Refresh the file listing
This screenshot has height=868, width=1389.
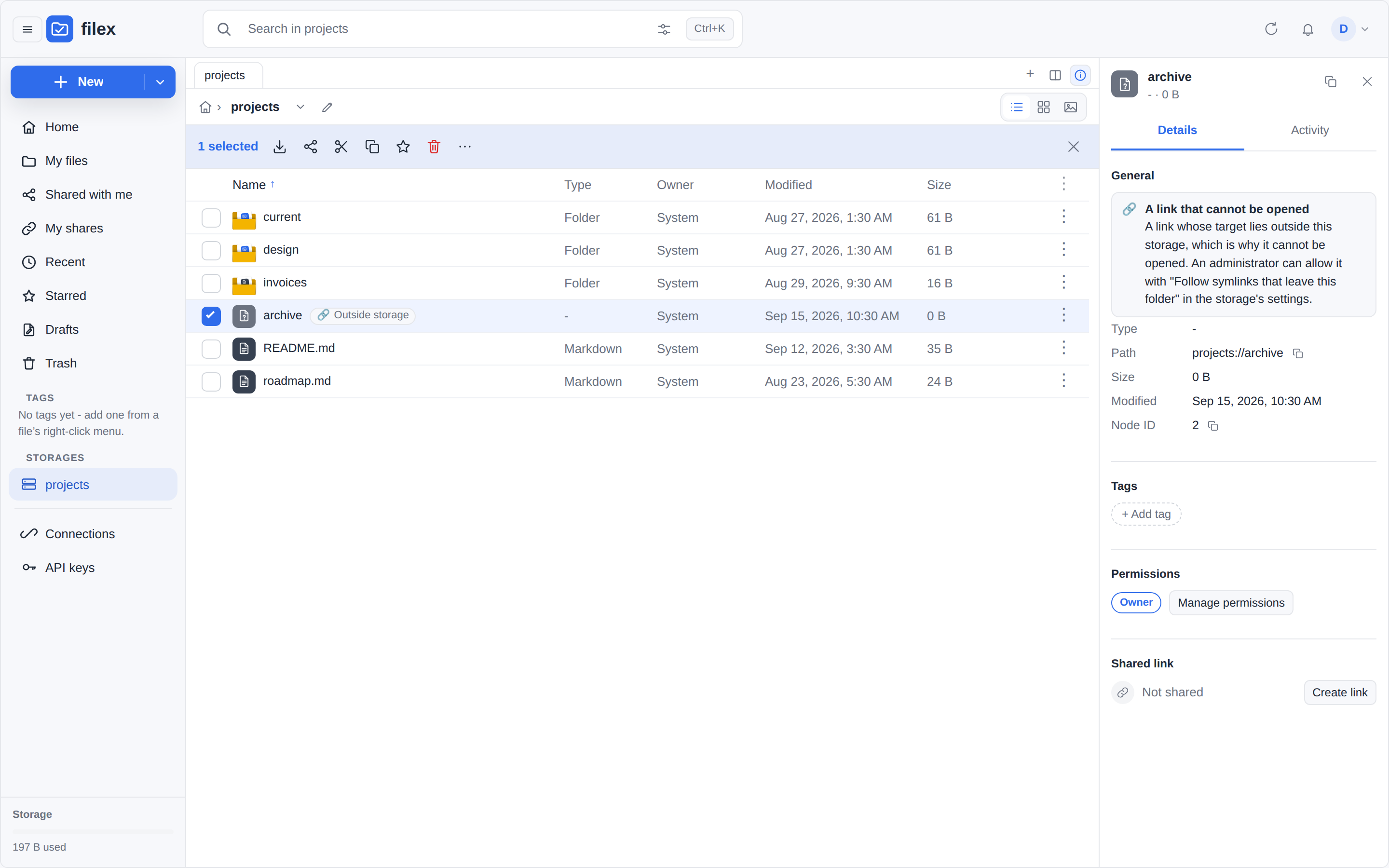point(1271,29)
